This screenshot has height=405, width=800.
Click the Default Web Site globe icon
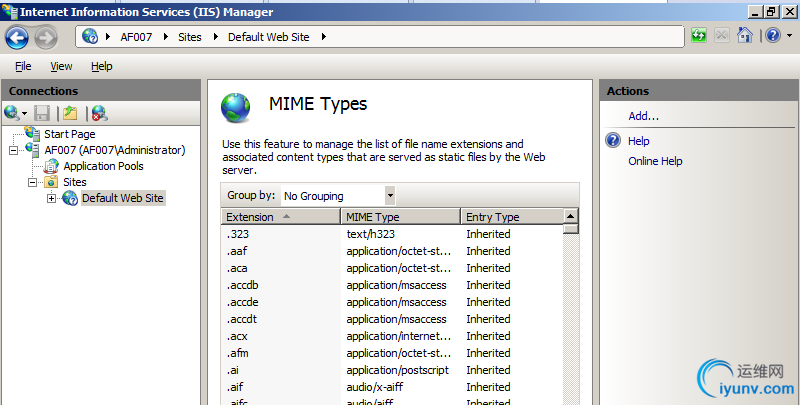coord(70,198)
